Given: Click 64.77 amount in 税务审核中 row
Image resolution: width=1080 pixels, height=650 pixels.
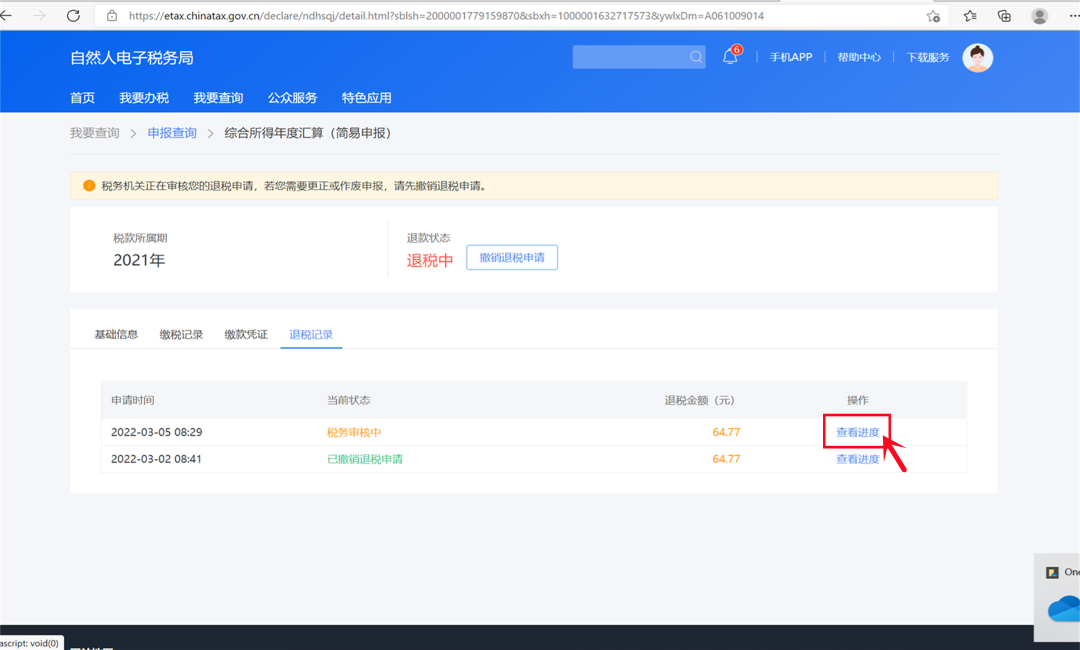Looking at the screenshot, I should coord(727,432).
